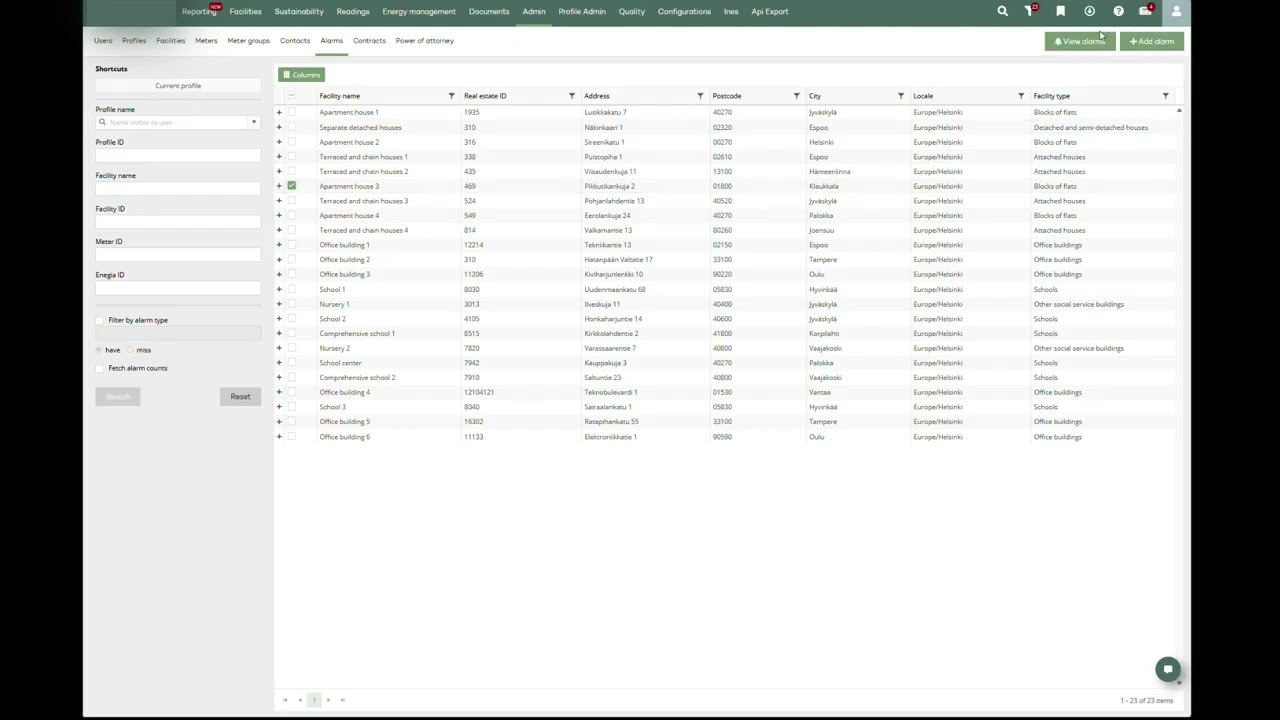Viewport: 1280px width, 720px height.
Task: Check the Separate detached houses row
Action: tap(292, 127)
